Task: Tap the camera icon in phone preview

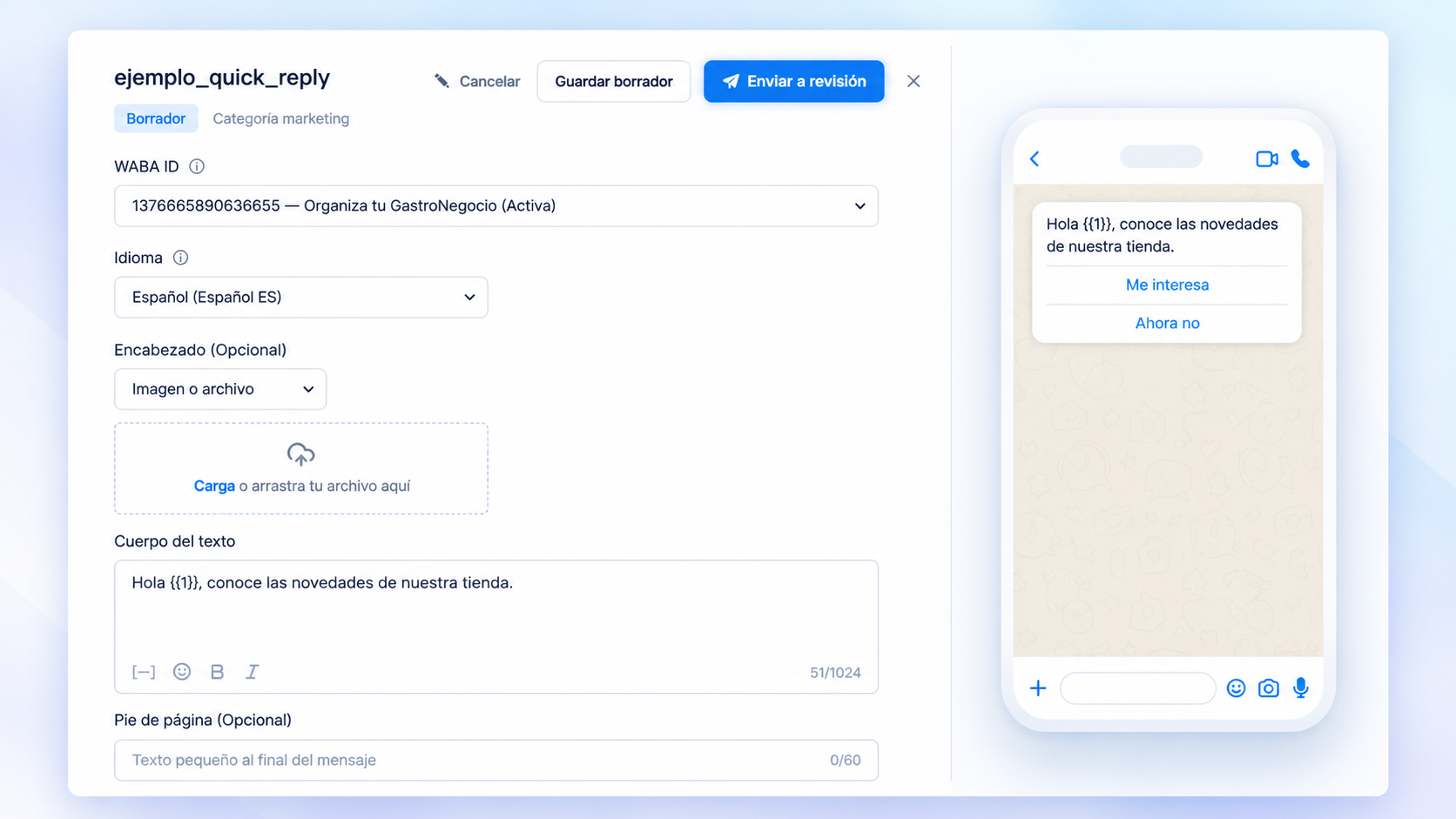Action: point(1269,688)
